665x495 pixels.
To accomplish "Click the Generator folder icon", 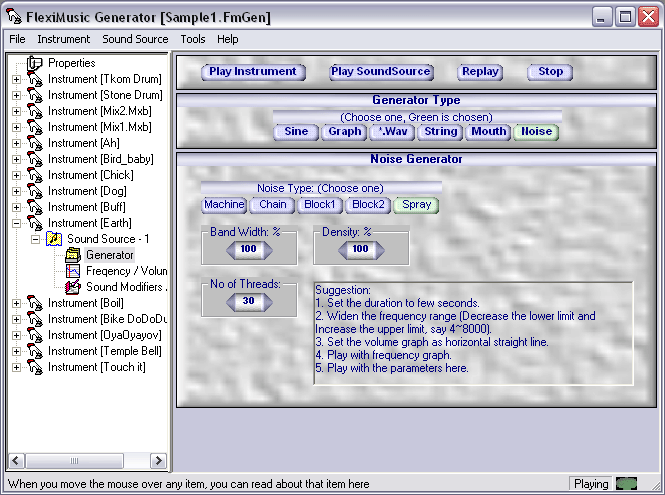I will click(73, 255).
